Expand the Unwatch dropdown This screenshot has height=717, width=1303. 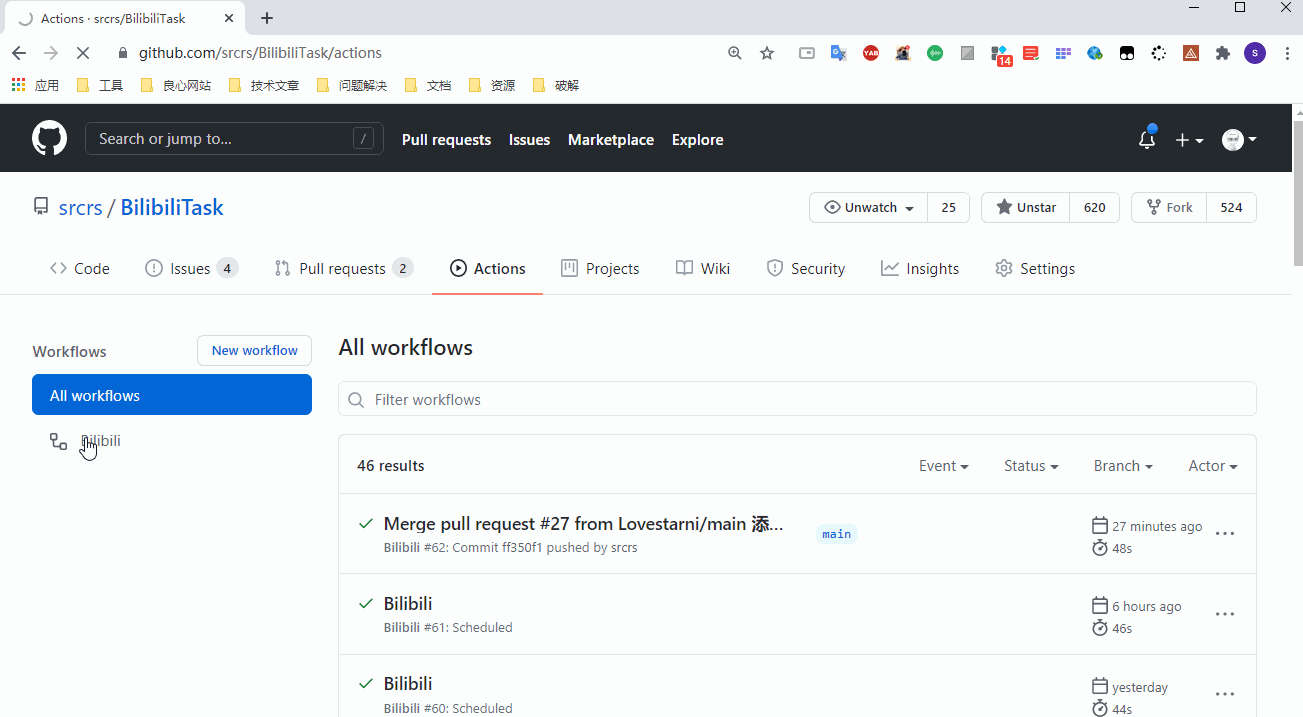coord(869,208)
